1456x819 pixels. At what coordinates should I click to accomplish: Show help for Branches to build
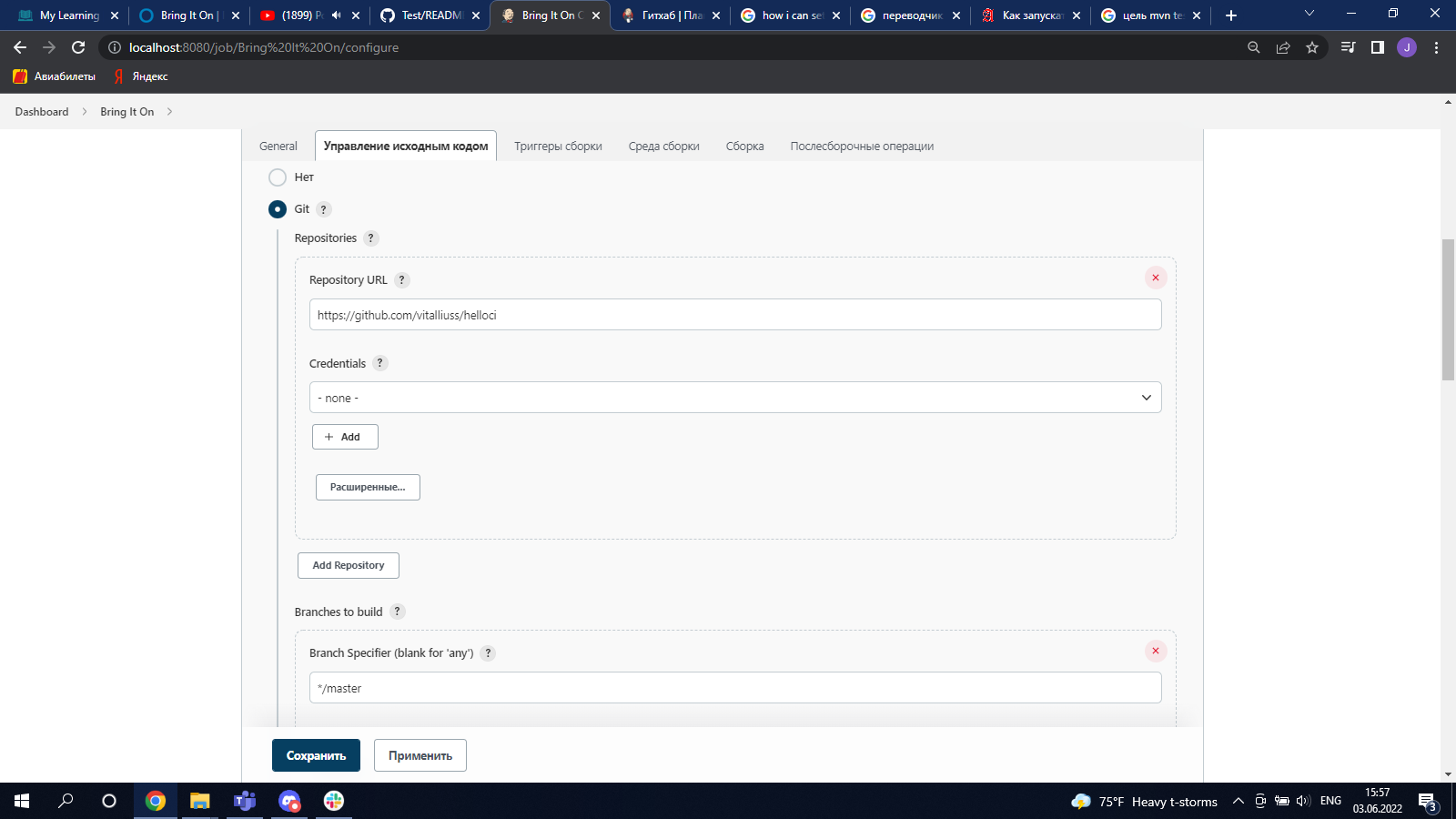point(397,612)
